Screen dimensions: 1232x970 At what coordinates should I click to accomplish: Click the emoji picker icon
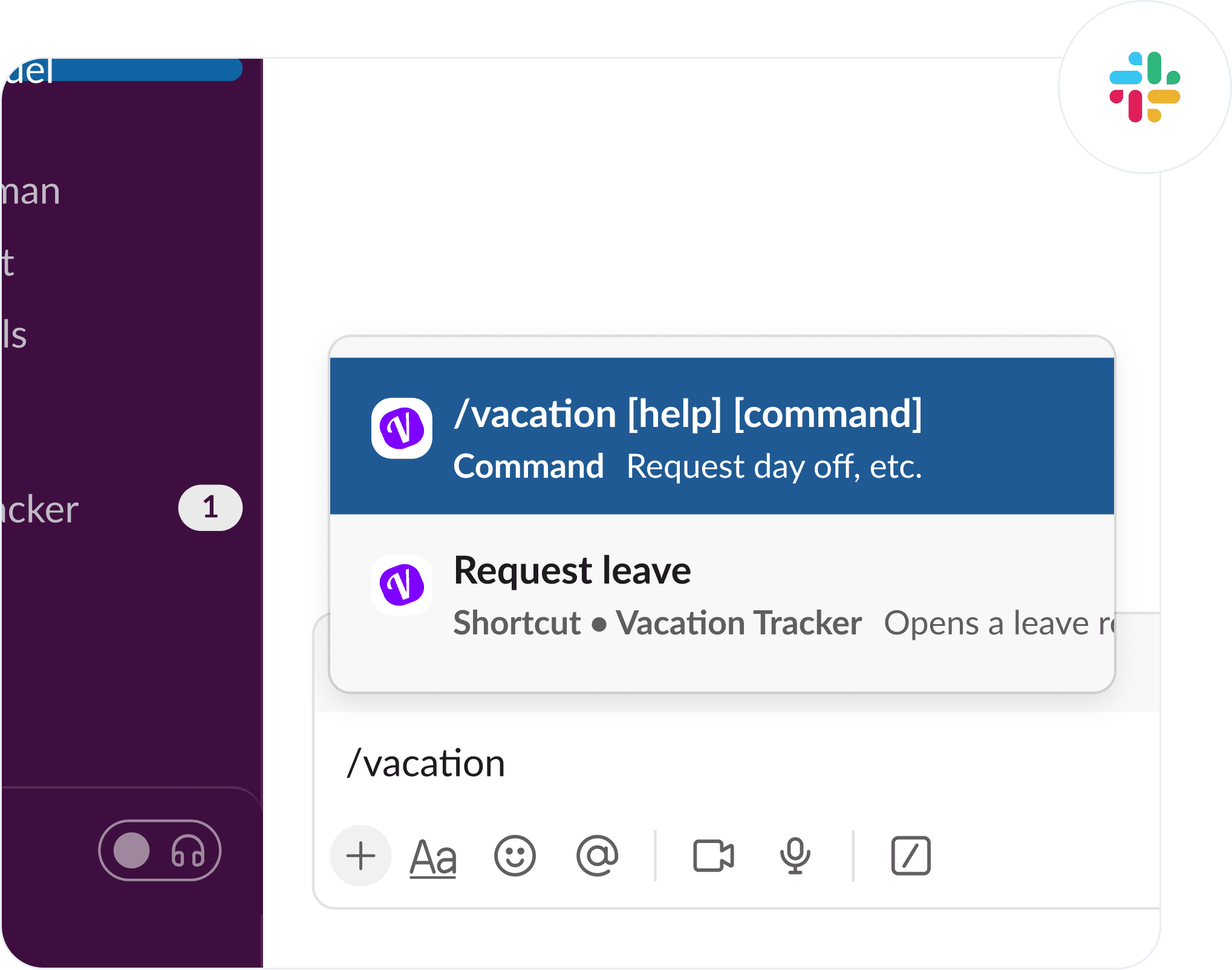[515, 854]
